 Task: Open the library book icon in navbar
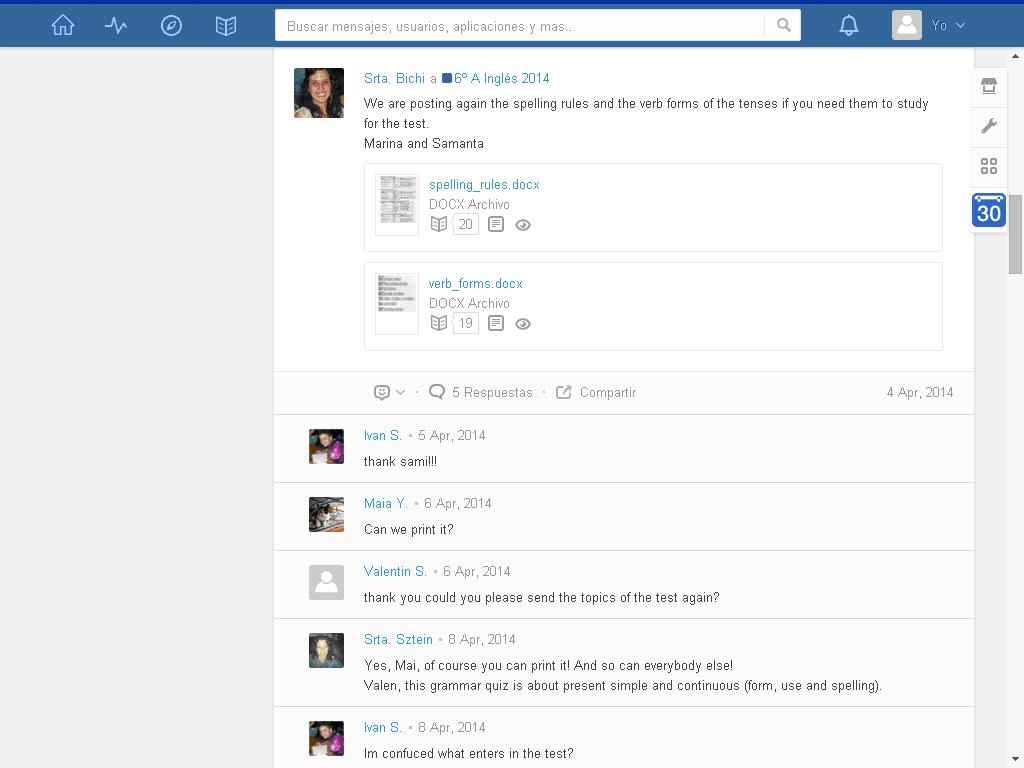pos(226,25)
